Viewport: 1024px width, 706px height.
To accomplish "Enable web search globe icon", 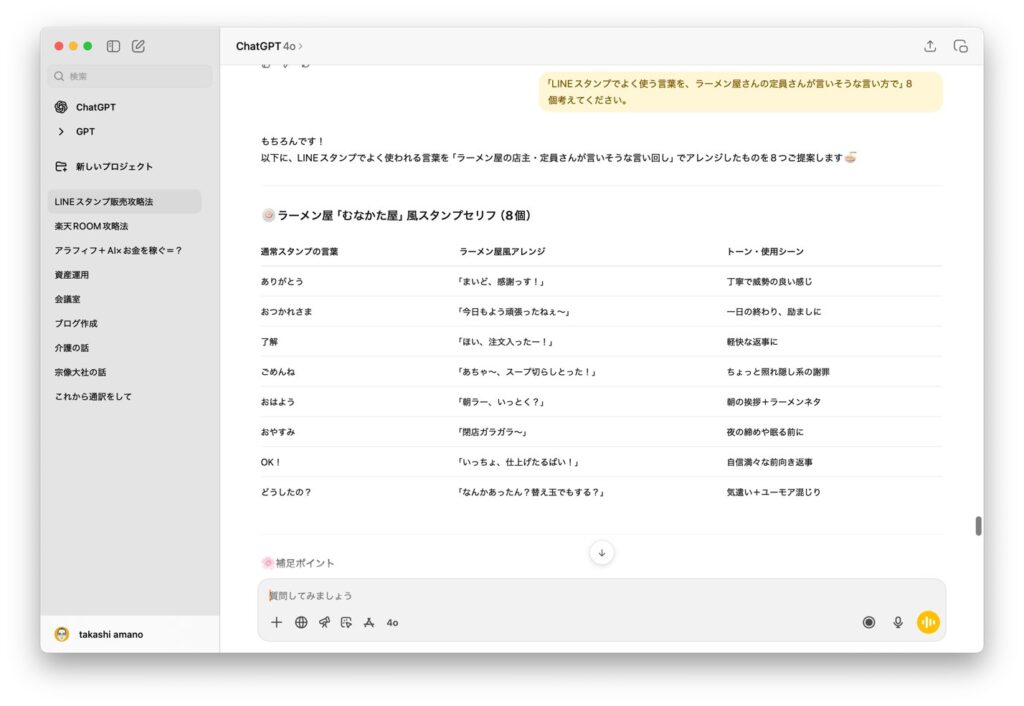I will point(301,622).
